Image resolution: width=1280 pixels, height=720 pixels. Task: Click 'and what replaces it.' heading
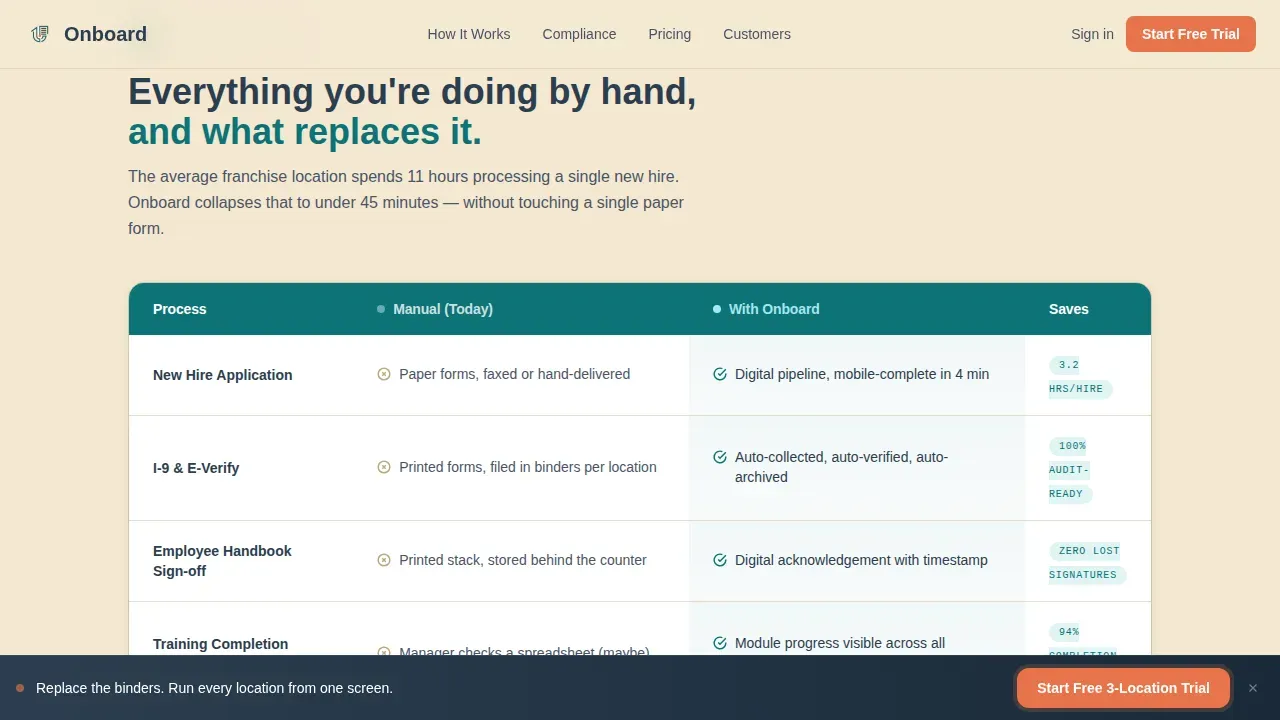pyautogui.click(x=305, y=132)
